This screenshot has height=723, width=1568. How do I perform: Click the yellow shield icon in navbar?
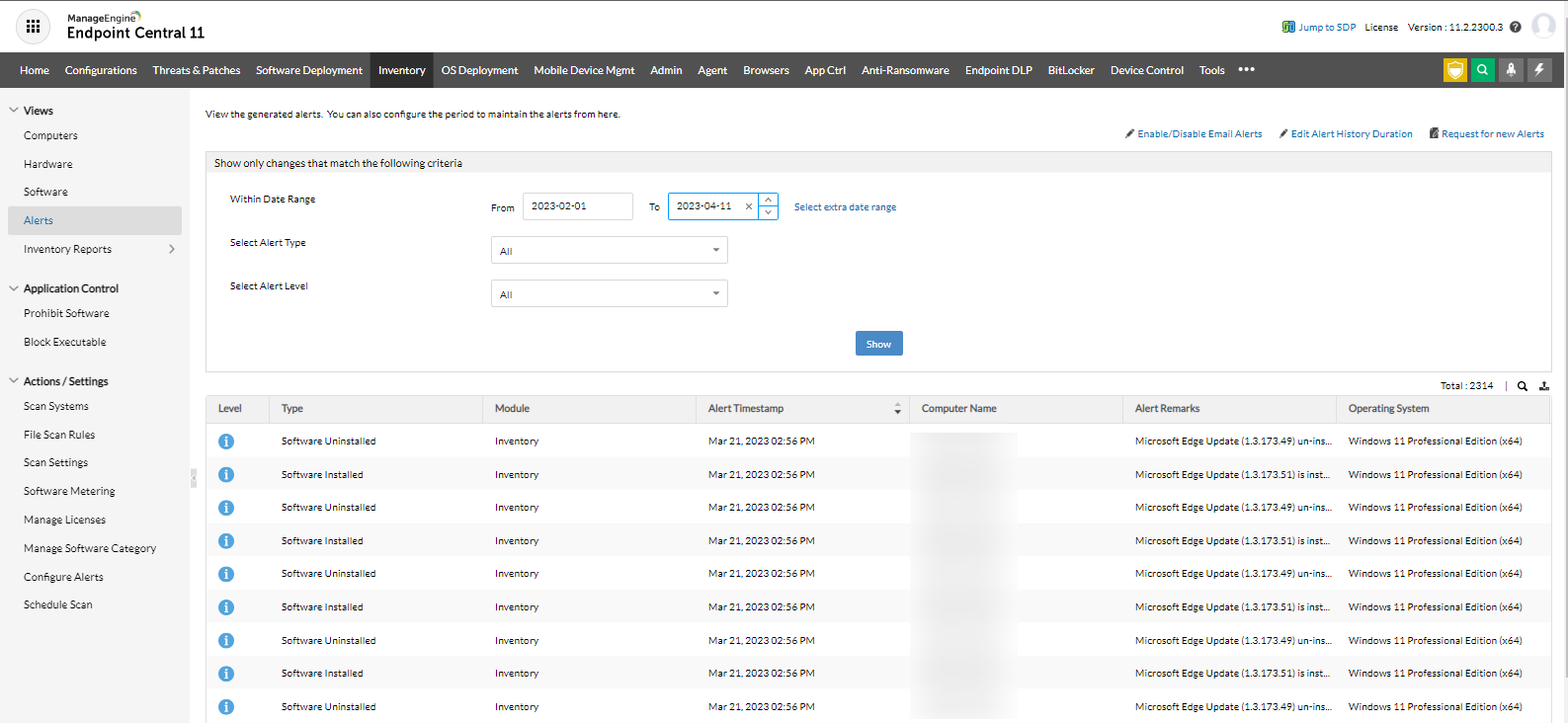tap(1455, 70)
